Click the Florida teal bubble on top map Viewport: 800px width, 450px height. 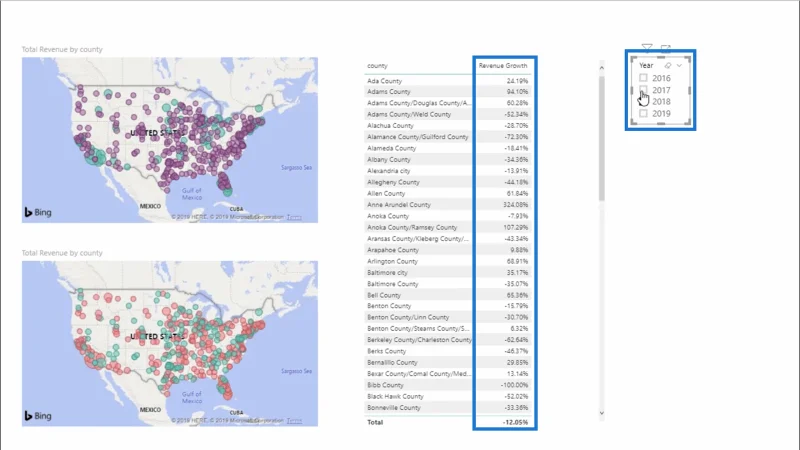pyautogui.click(x=228, y=192)
